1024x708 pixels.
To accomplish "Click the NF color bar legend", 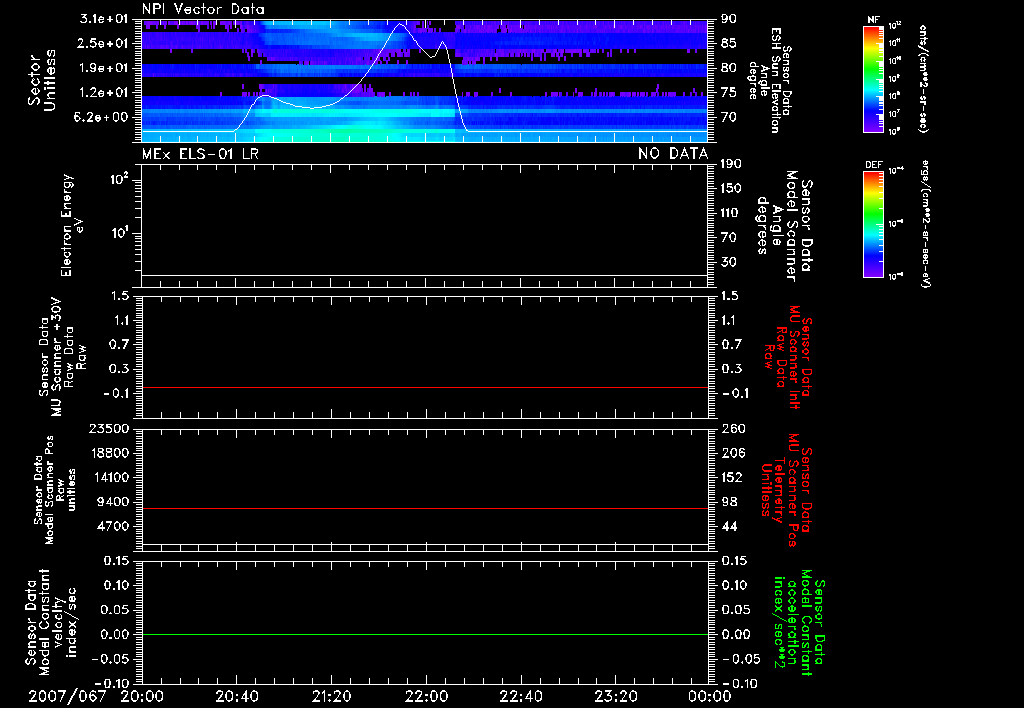I will 873,78.
